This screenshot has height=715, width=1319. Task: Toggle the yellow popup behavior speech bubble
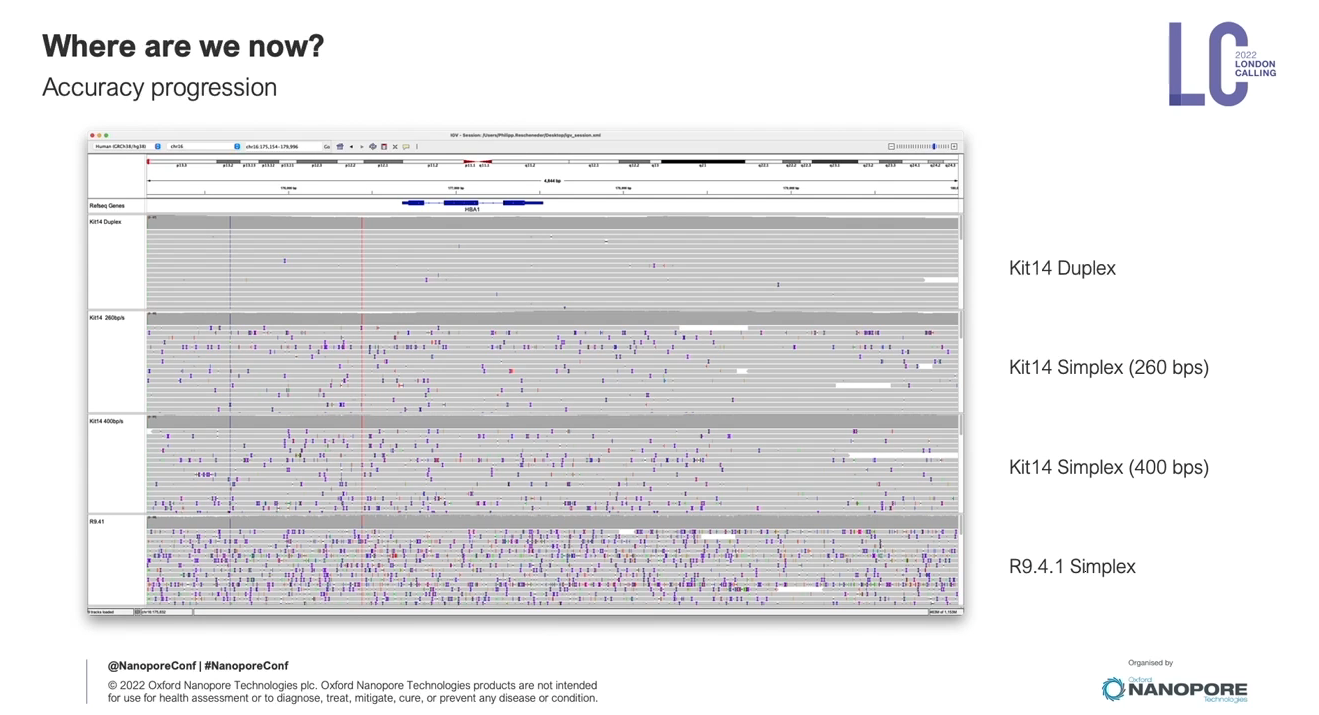tap(406, 147)
